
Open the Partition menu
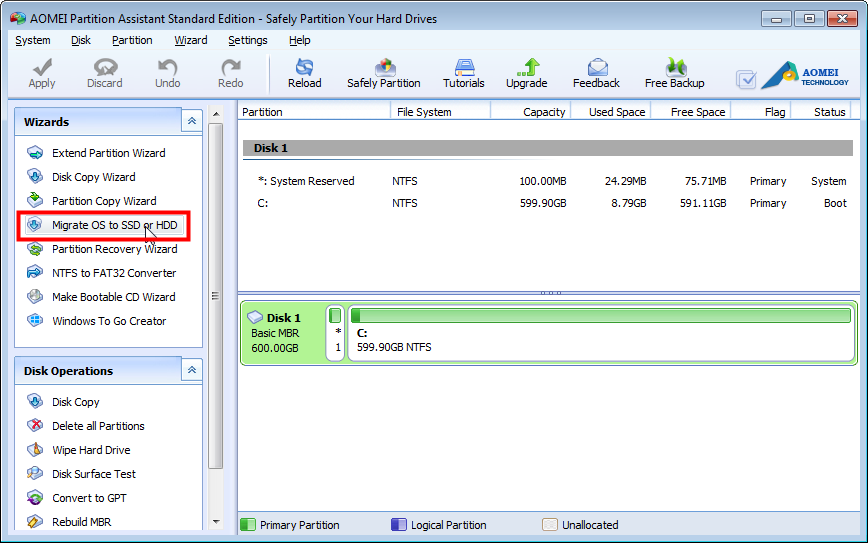point(132,40)
